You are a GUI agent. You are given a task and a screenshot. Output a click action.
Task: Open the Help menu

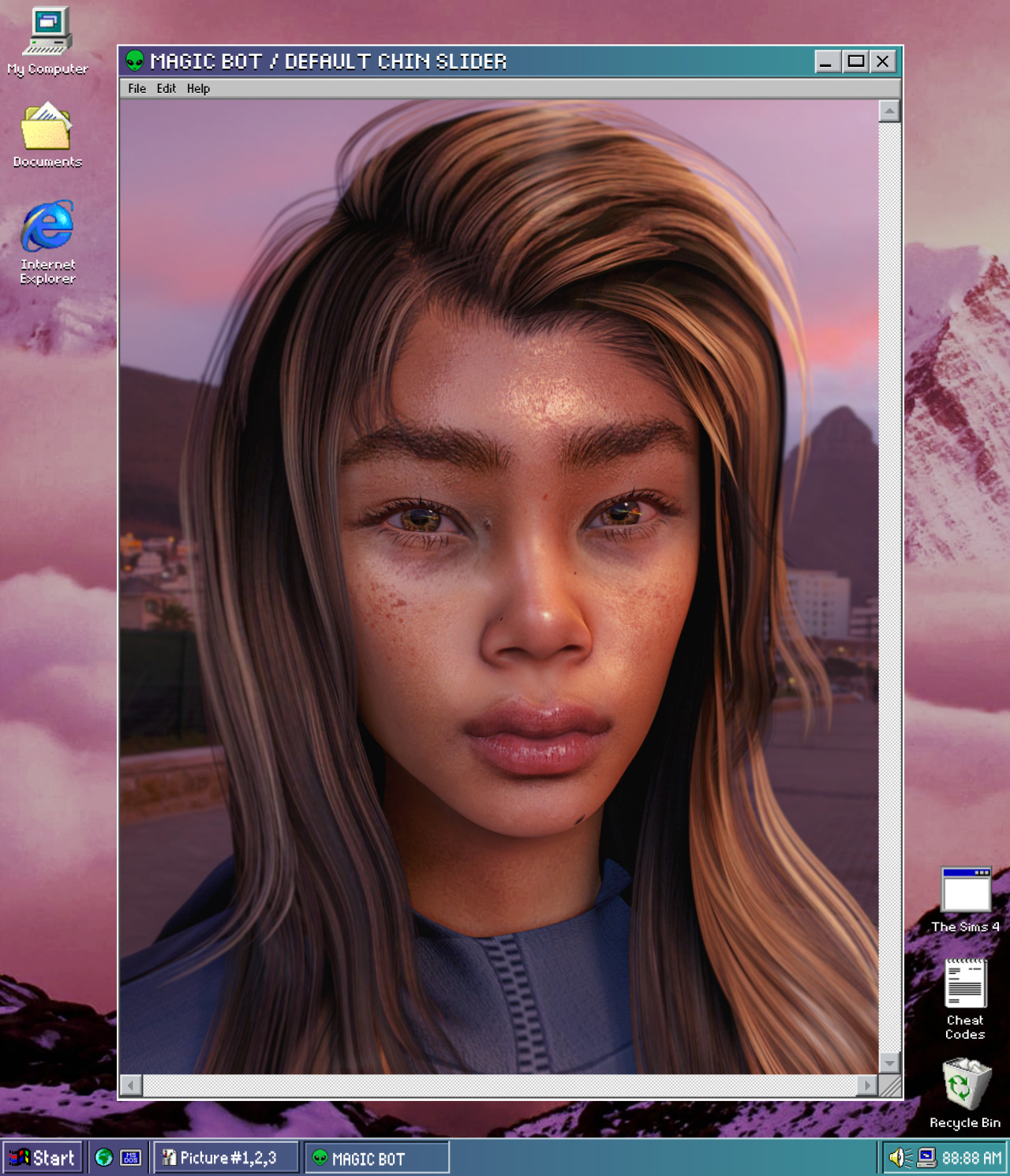(x=198, y=88)
